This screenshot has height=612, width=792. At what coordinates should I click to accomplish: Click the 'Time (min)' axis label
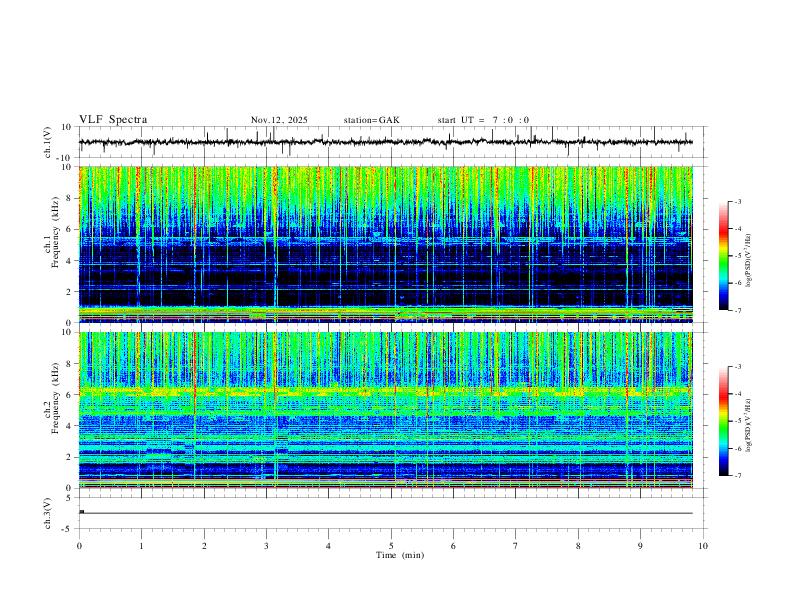click(400, 555)
